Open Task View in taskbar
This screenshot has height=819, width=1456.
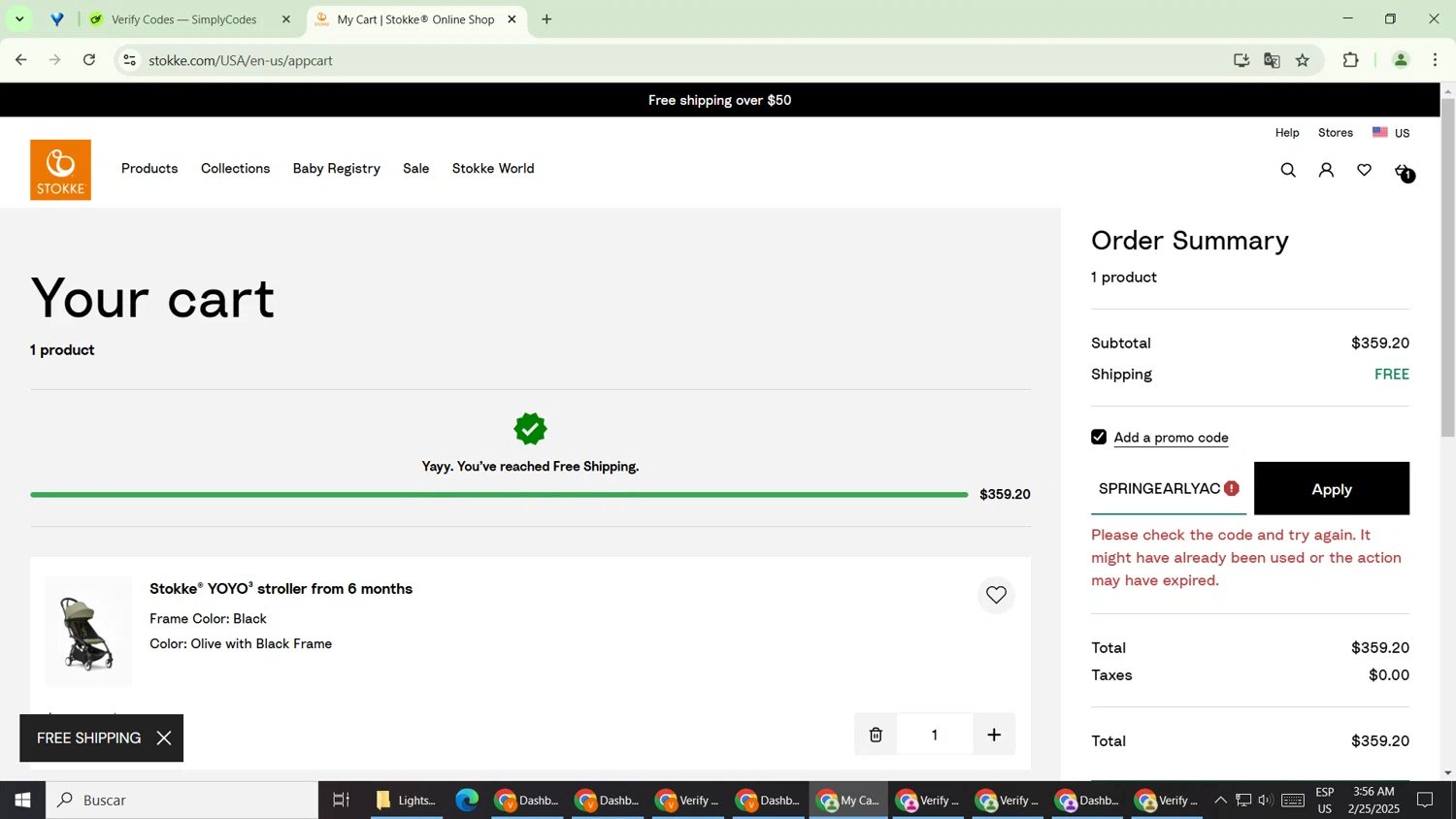pos(341,801)
